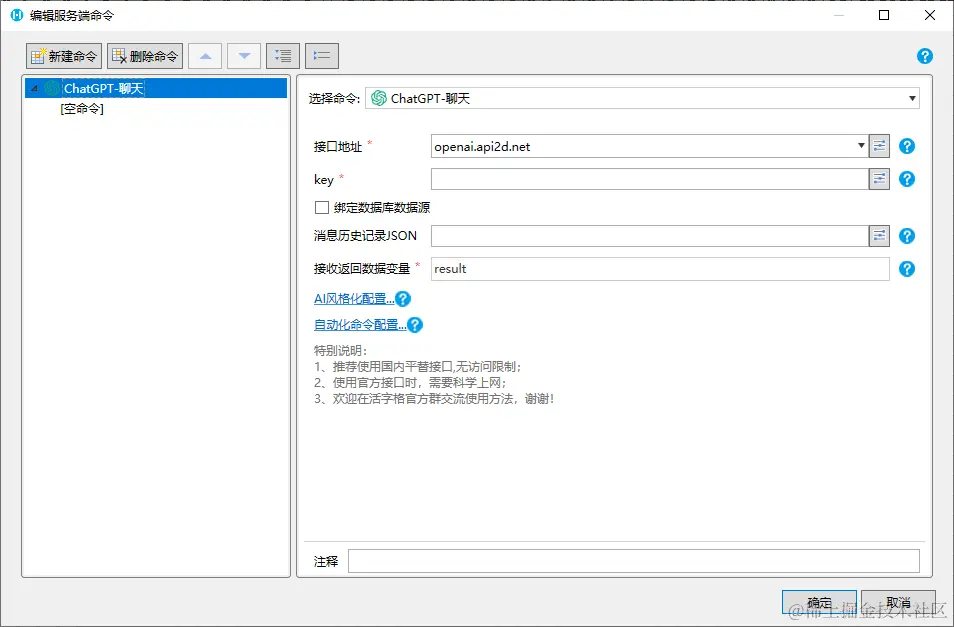
Task: Click the 消息历史记录JSON input field
Action: (x=649, y=236)
